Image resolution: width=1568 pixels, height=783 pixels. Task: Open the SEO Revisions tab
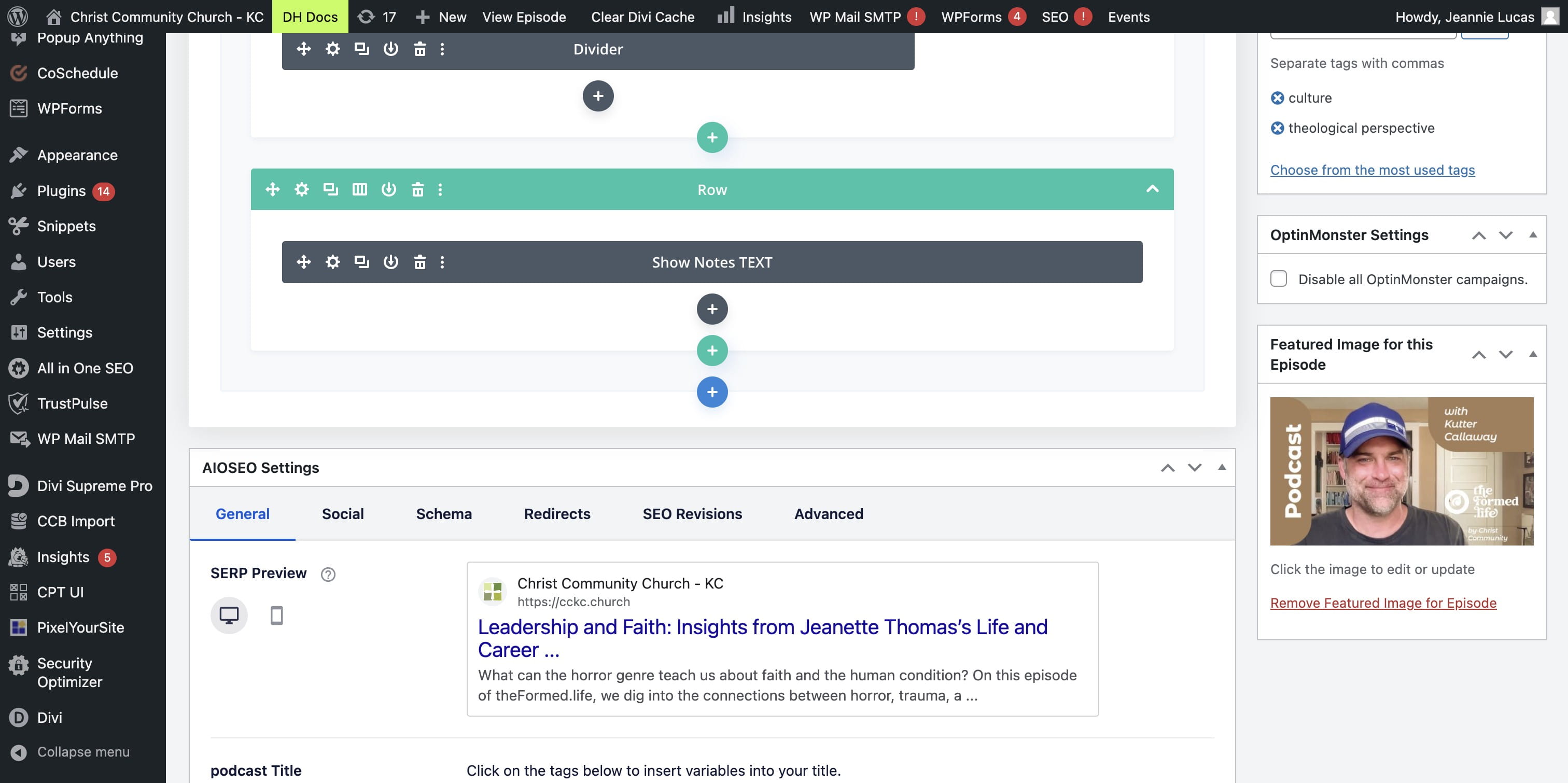[692, 514]
